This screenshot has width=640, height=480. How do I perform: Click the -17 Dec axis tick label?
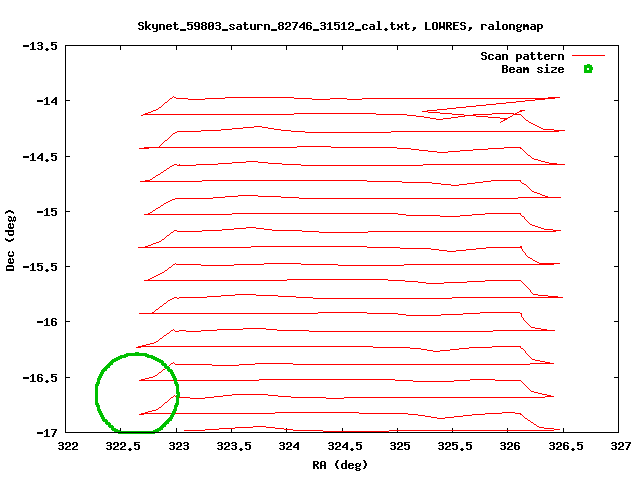coord(47,433)
